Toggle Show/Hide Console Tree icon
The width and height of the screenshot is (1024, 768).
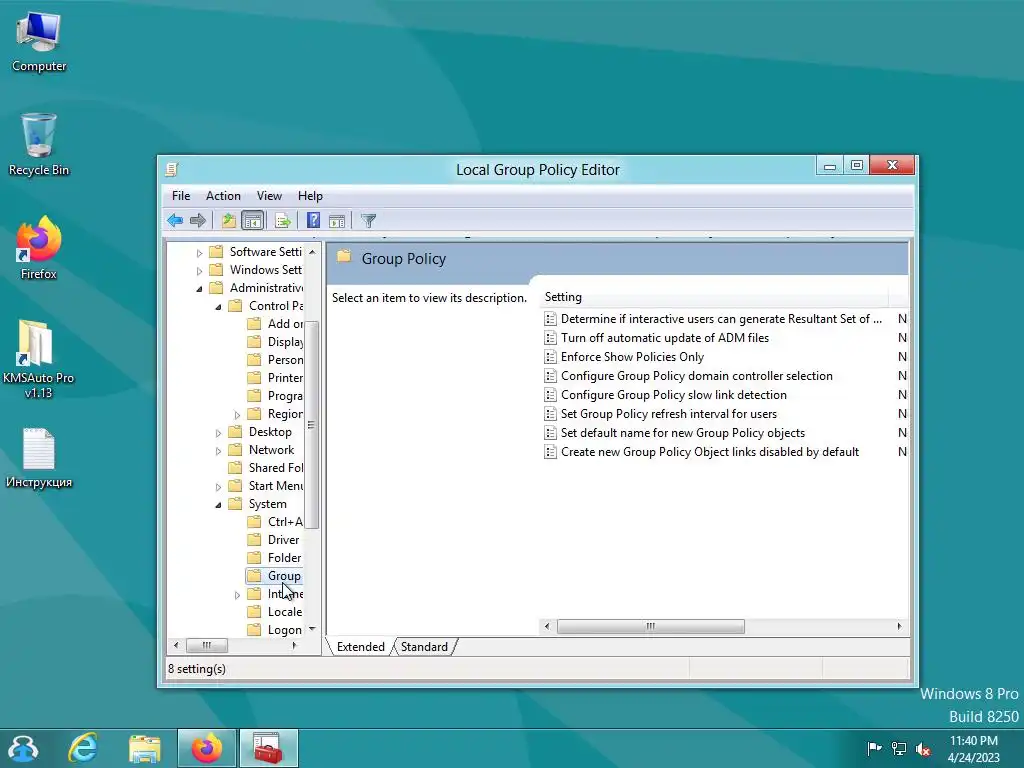point(253,221)
